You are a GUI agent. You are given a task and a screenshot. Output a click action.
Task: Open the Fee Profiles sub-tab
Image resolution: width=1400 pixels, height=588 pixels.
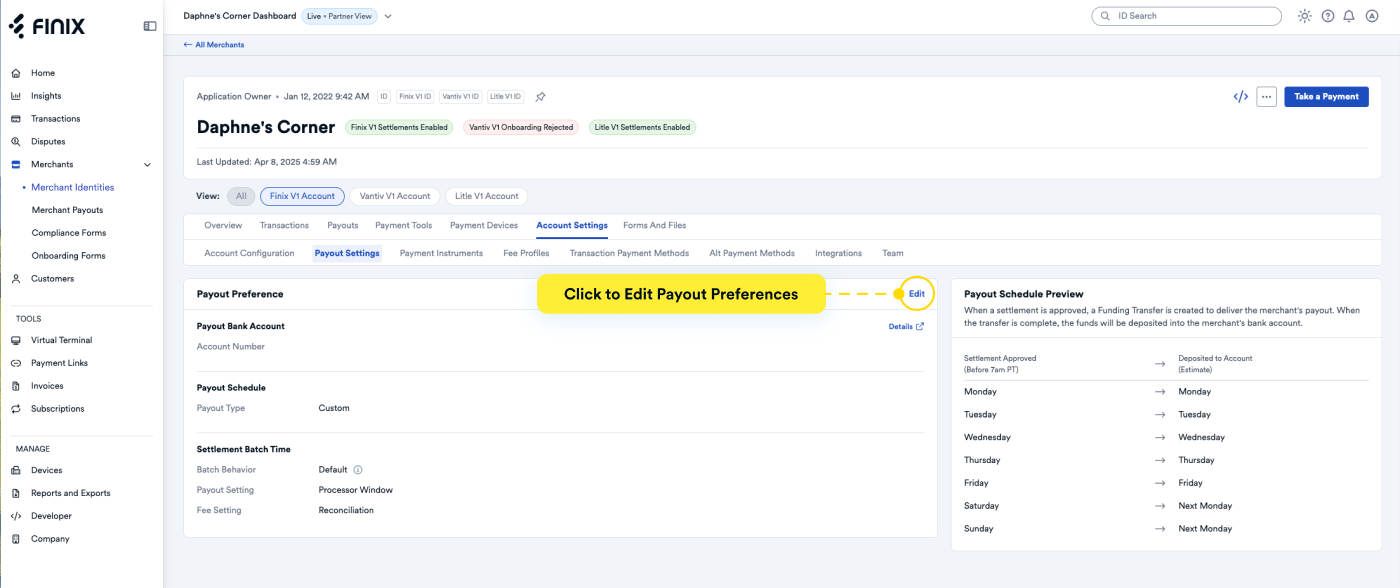click(526, 253)
